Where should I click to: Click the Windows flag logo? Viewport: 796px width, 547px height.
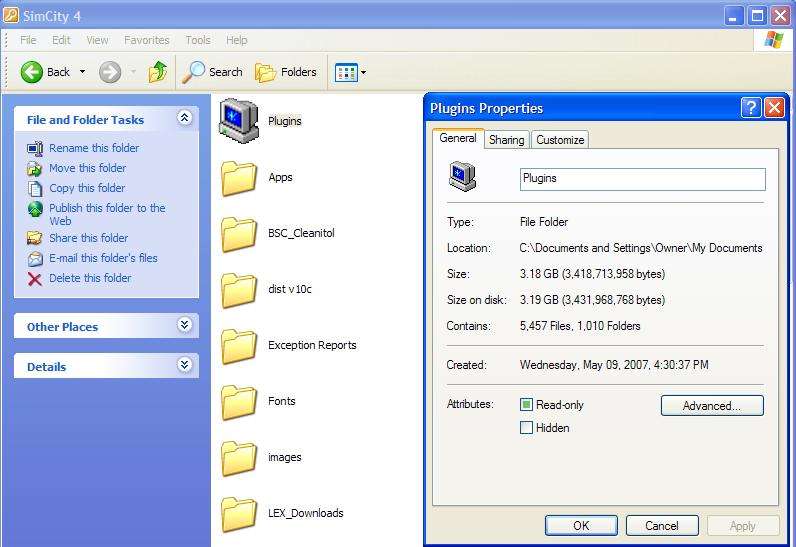tap(774, 40)
